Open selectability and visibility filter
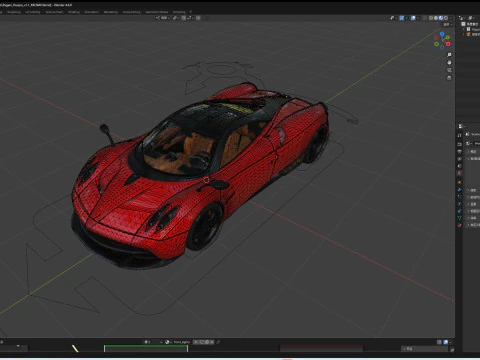The width and height of the screenshot is (480, 360). click(x=393, y=18)
